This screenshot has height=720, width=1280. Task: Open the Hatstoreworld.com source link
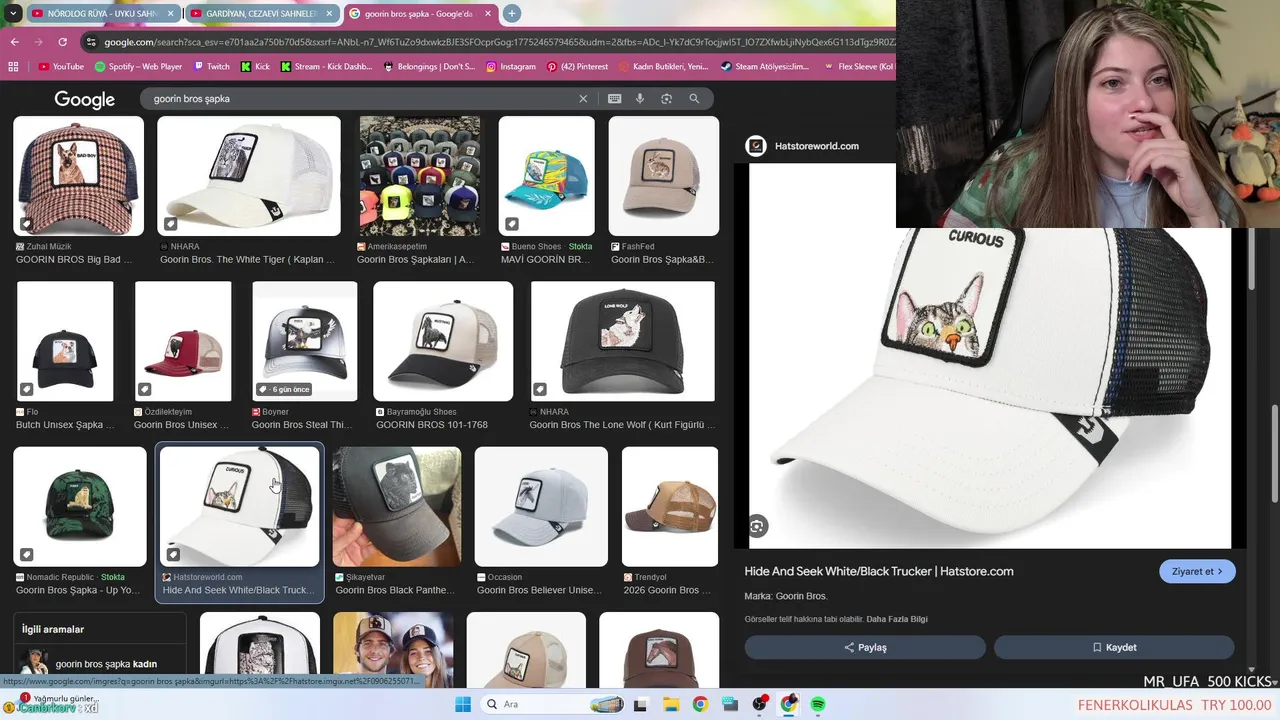(803, 146)
